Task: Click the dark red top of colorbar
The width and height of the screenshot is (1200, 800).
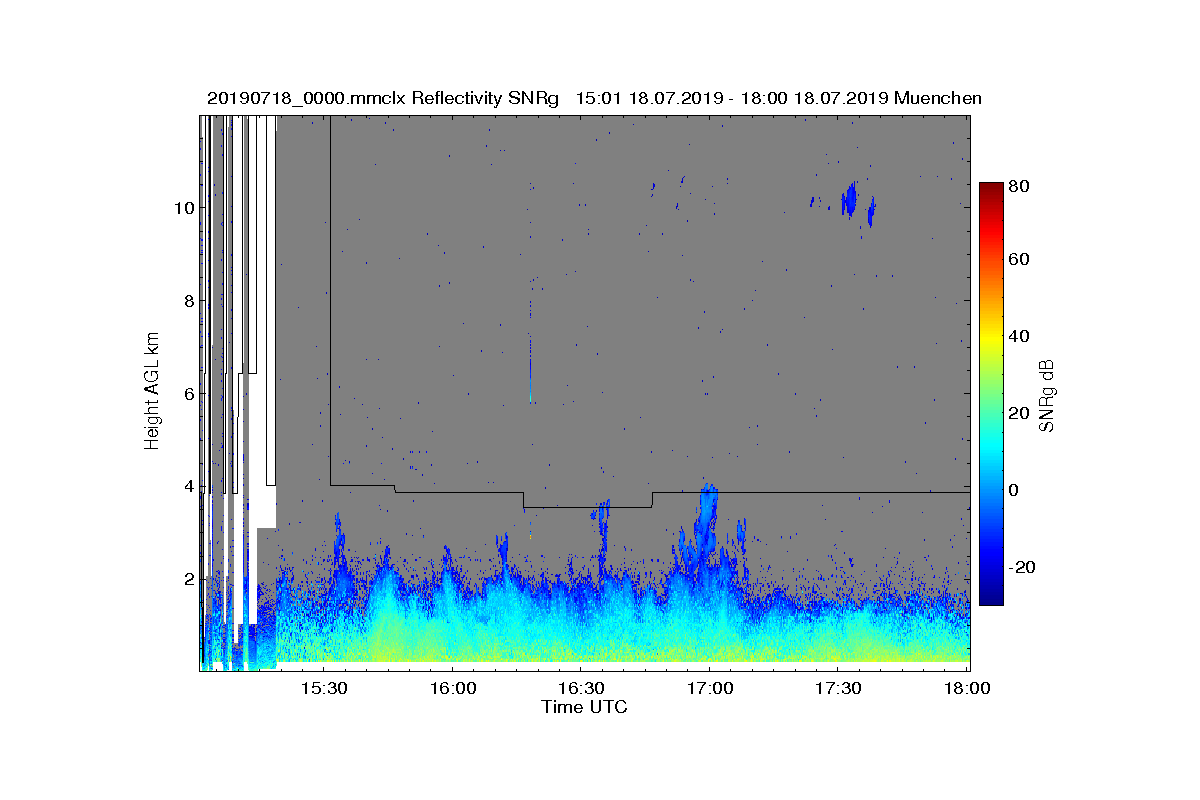Action: 991,190
